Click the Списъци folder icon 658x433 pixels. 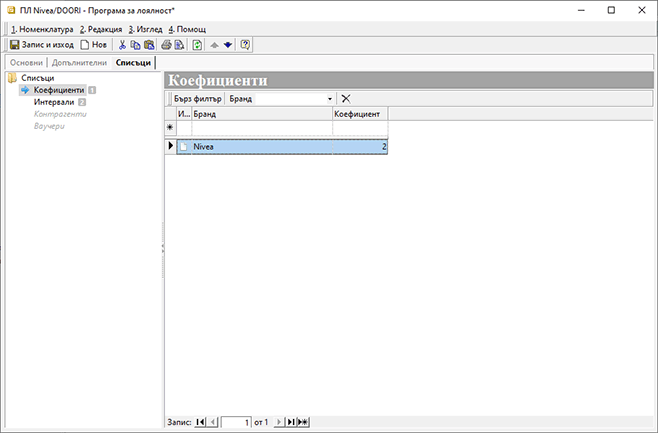[x=13, y=78]
